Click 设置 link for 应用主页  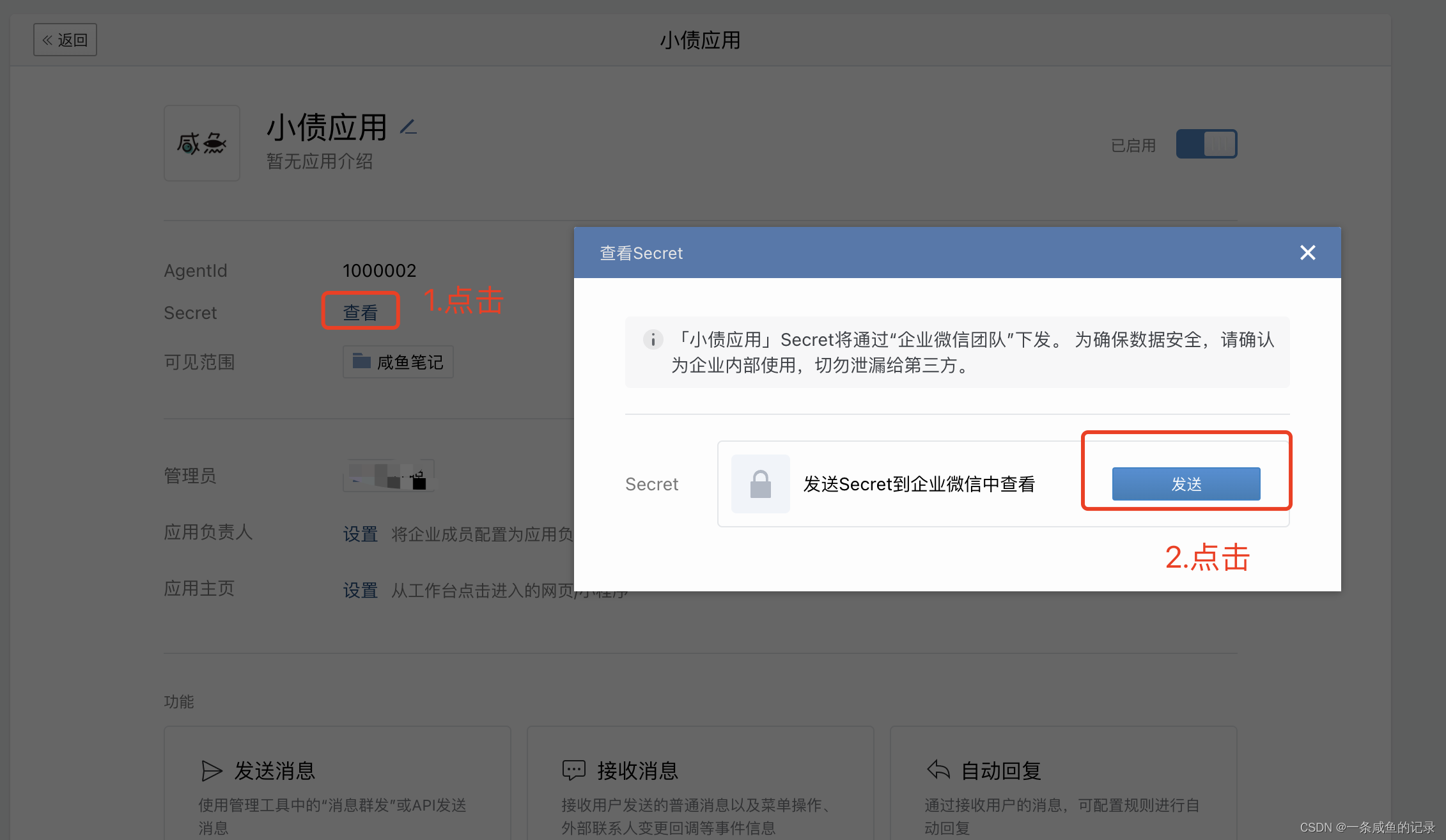click(361, 590)
